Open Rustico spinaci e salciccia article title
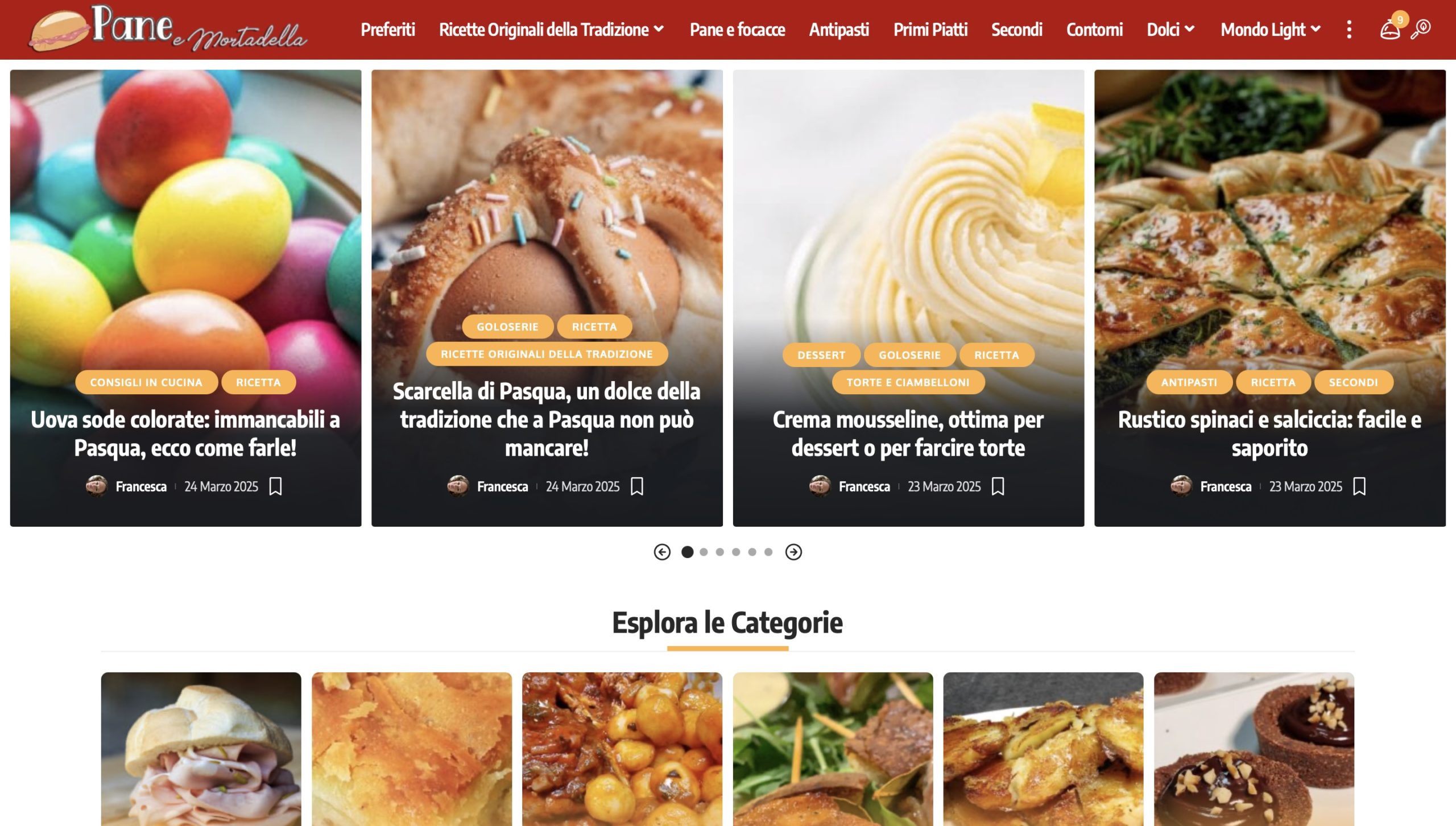 point(1269,433)
